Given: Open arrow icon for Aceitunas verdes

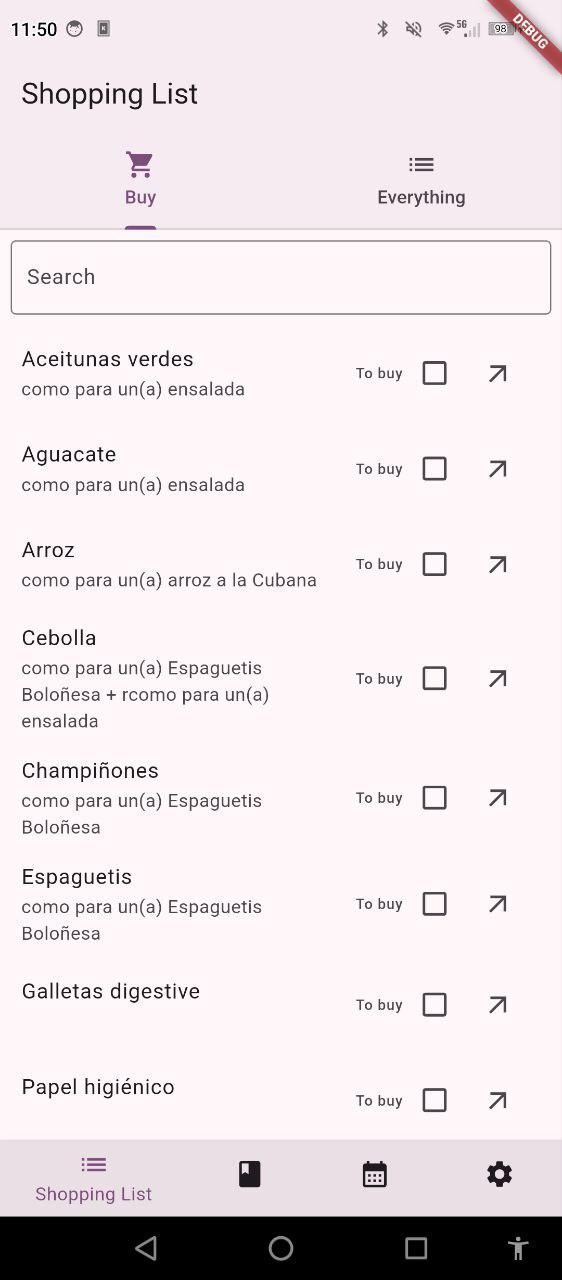Looking at the screenshot, I should pyautogui.click(x=497, y=373).
